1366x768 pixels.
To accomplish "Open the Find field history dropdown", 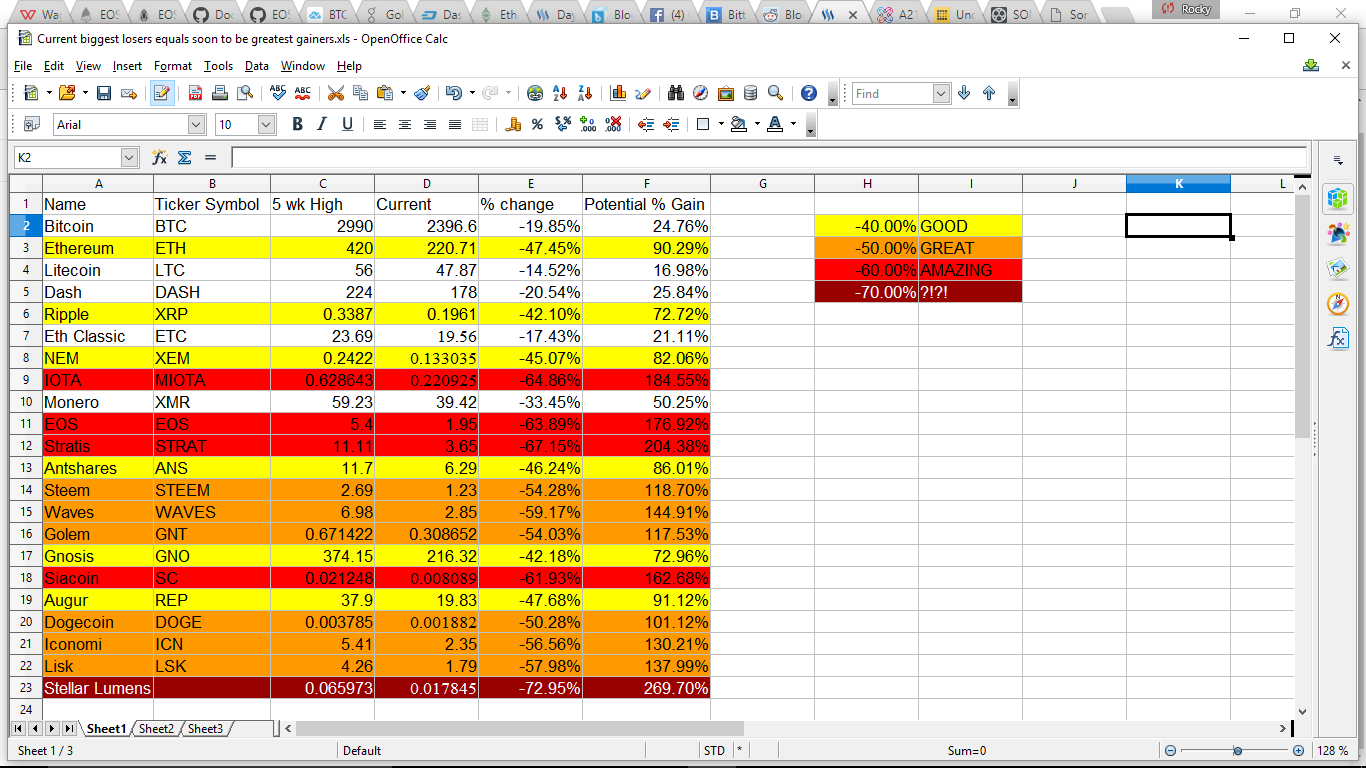I will pos(941,93).
